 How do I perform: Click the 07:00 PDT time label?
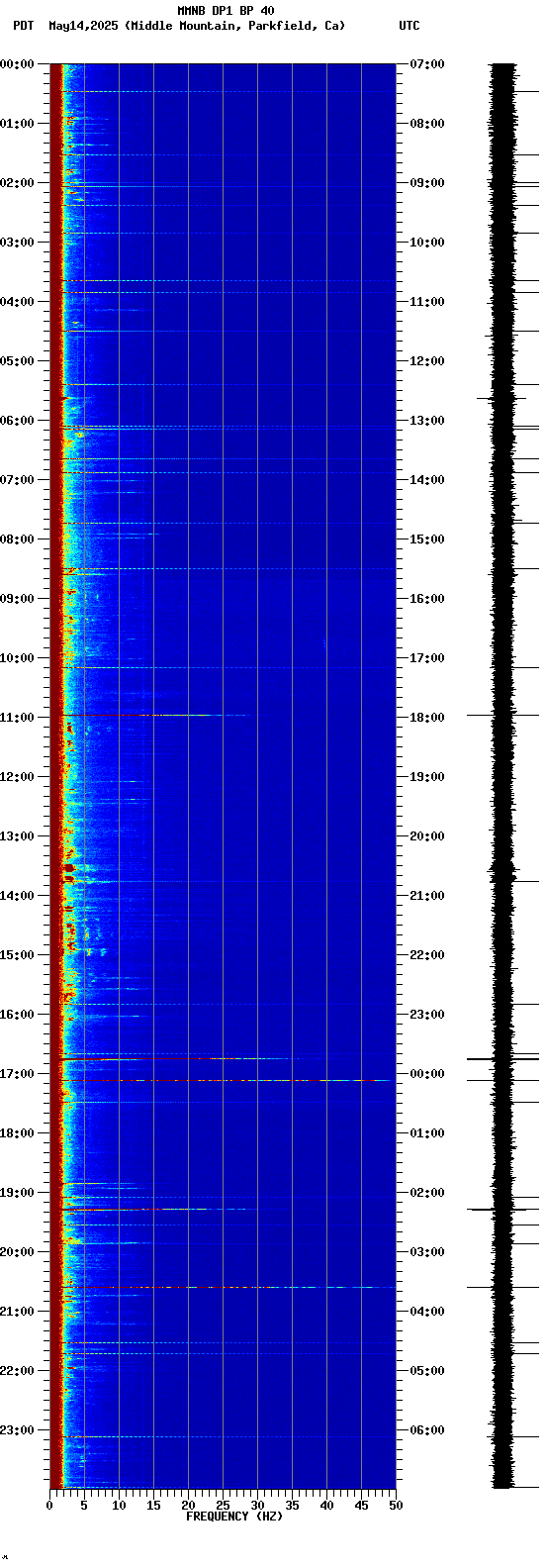point(17,480)
